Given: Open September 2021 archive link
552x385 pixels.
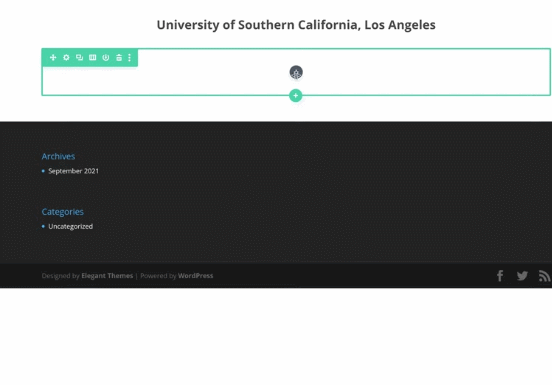Looking at the screenshot, I should coord(74,171).
